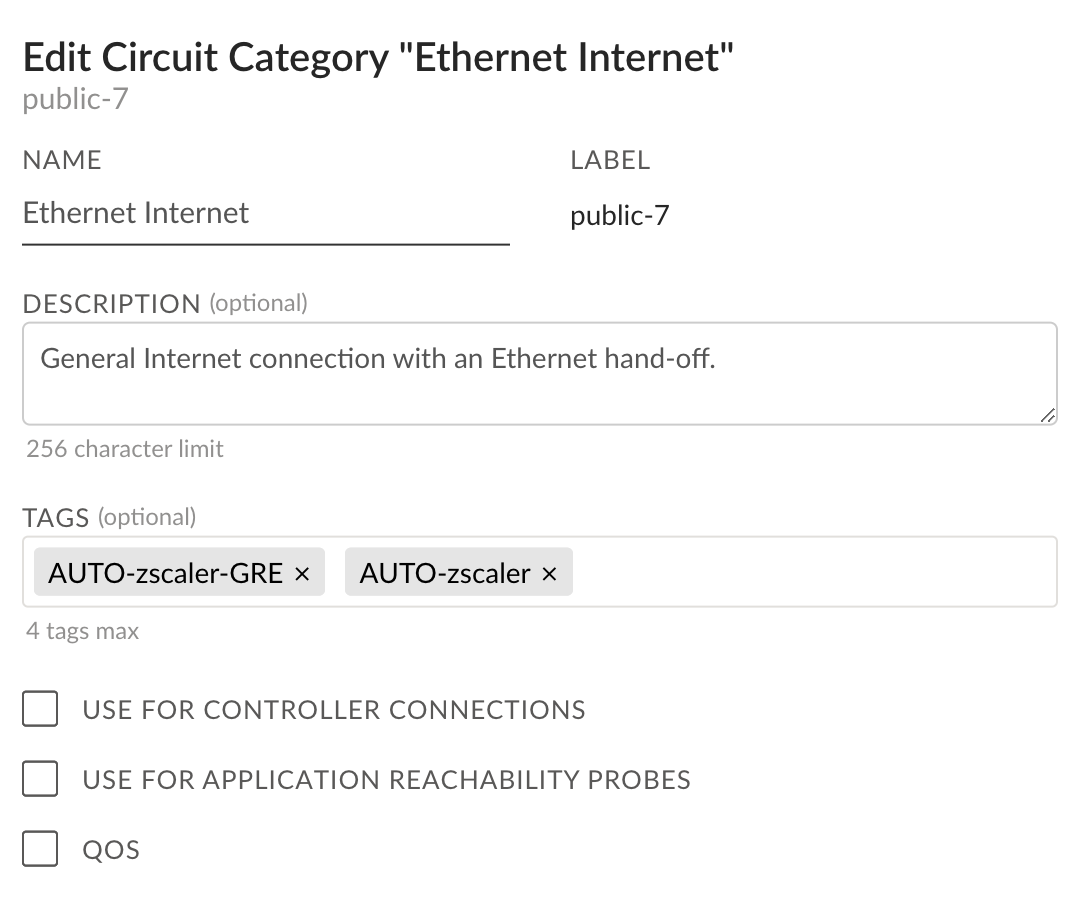Remove the AUTO-zscaler tag
Image resolution: width=1076 pixels, height=922 pixels.
[549, 574]
